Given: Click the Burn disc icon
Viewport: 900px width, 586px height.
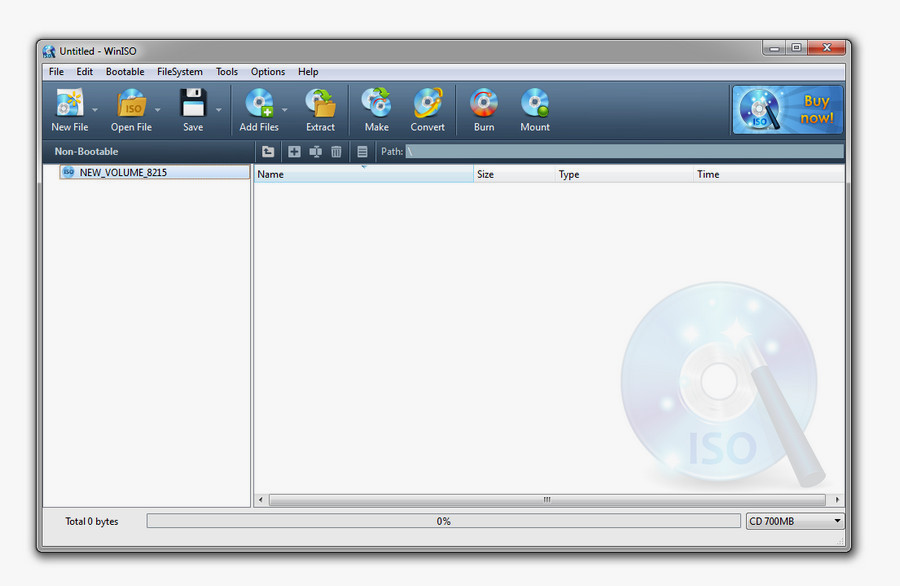Looking at the screenshot, I should (484, 103).
